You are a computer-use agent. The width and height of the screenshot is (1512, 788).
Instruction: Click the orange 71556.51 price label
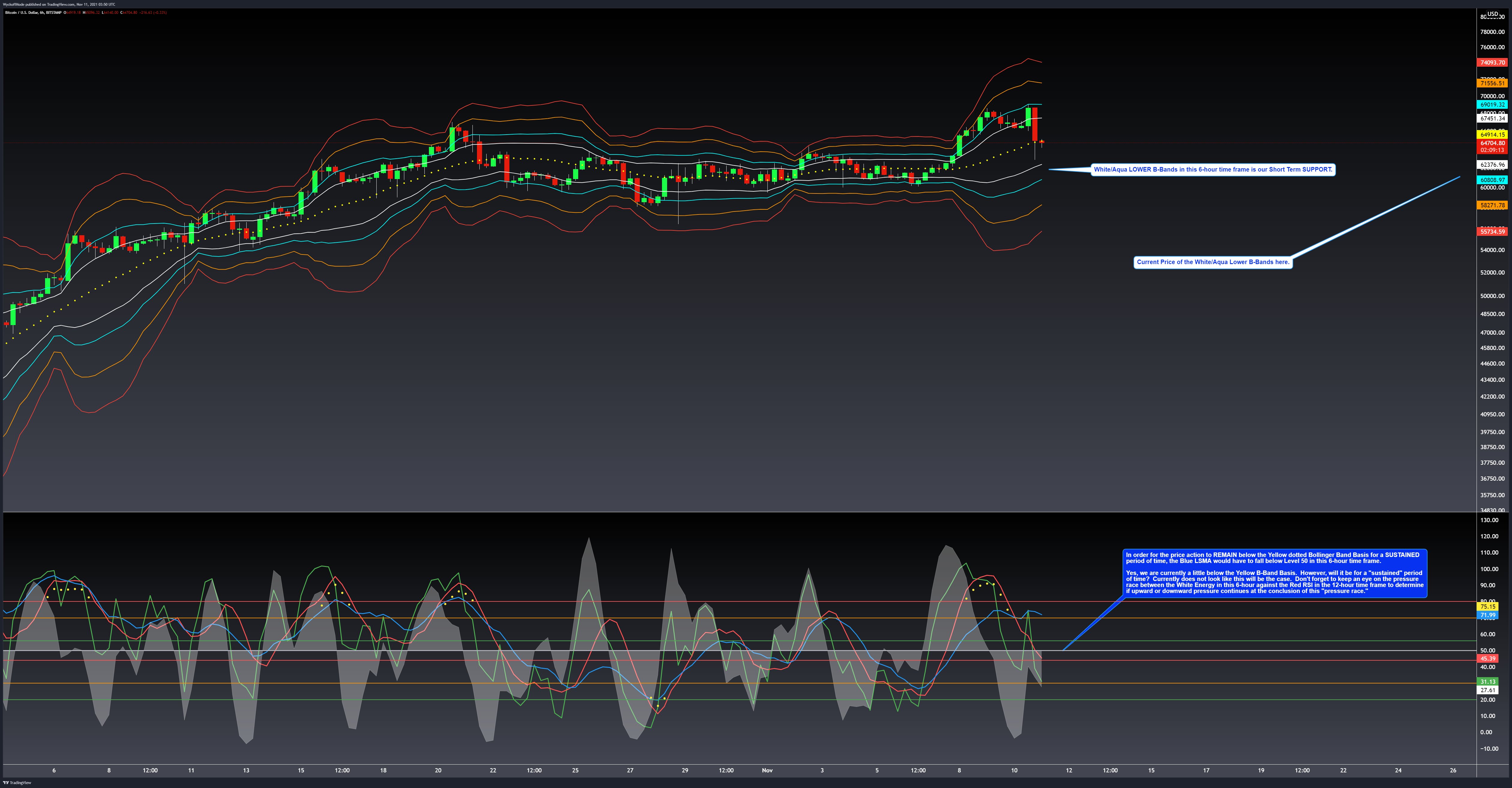tap(1492, 84)
